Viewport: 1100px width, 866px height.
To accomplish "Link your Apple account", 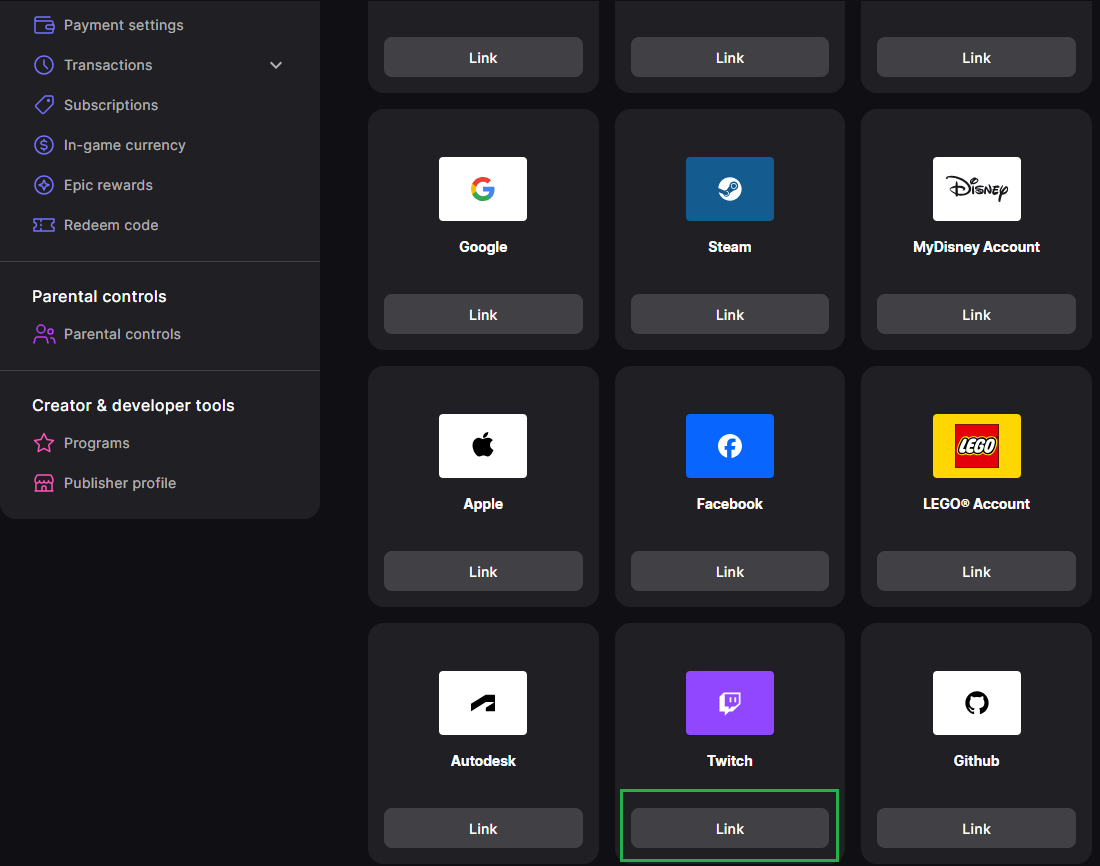I will click(483, 571).
